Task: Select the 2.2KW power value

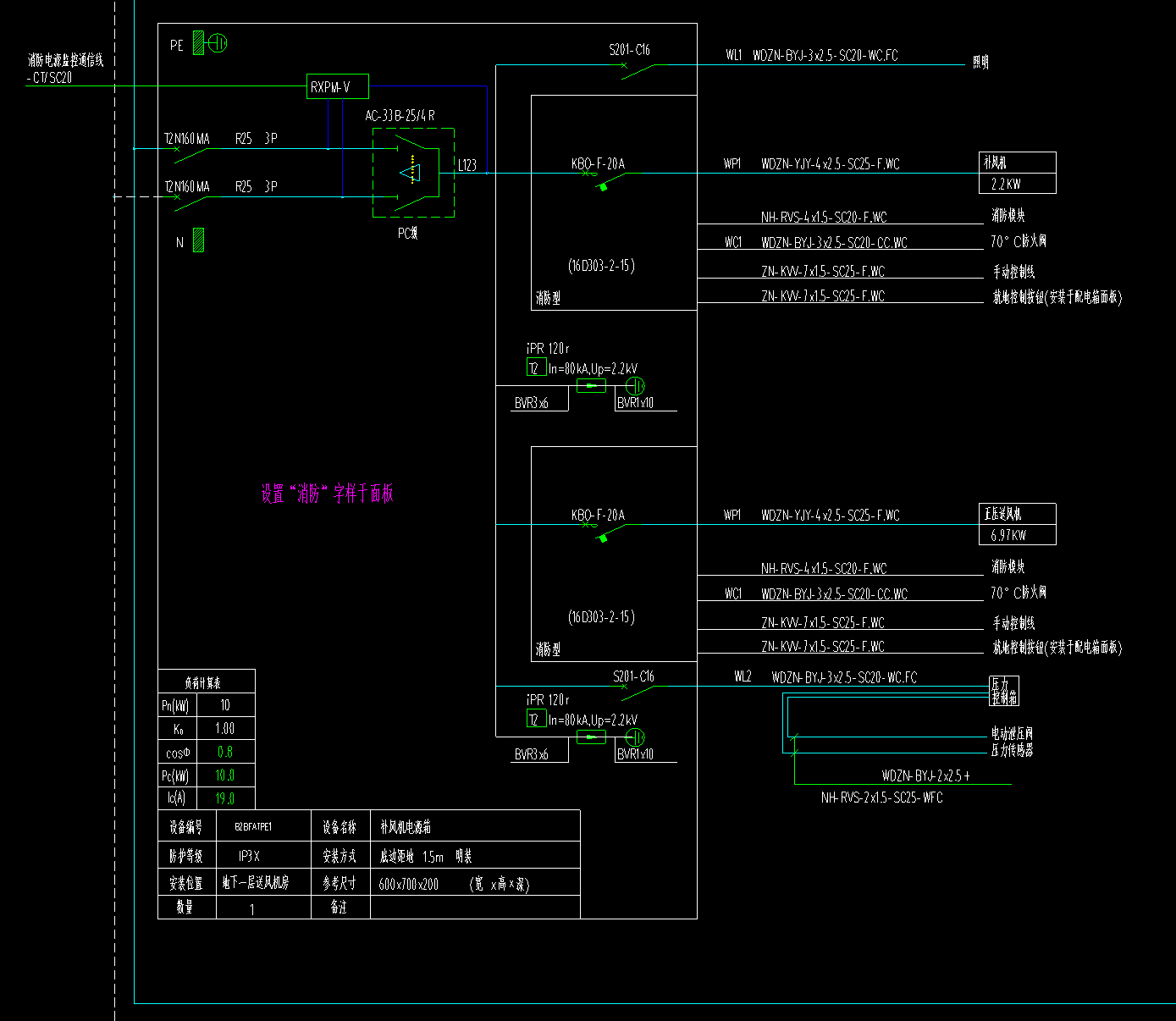Action: 1006,184
